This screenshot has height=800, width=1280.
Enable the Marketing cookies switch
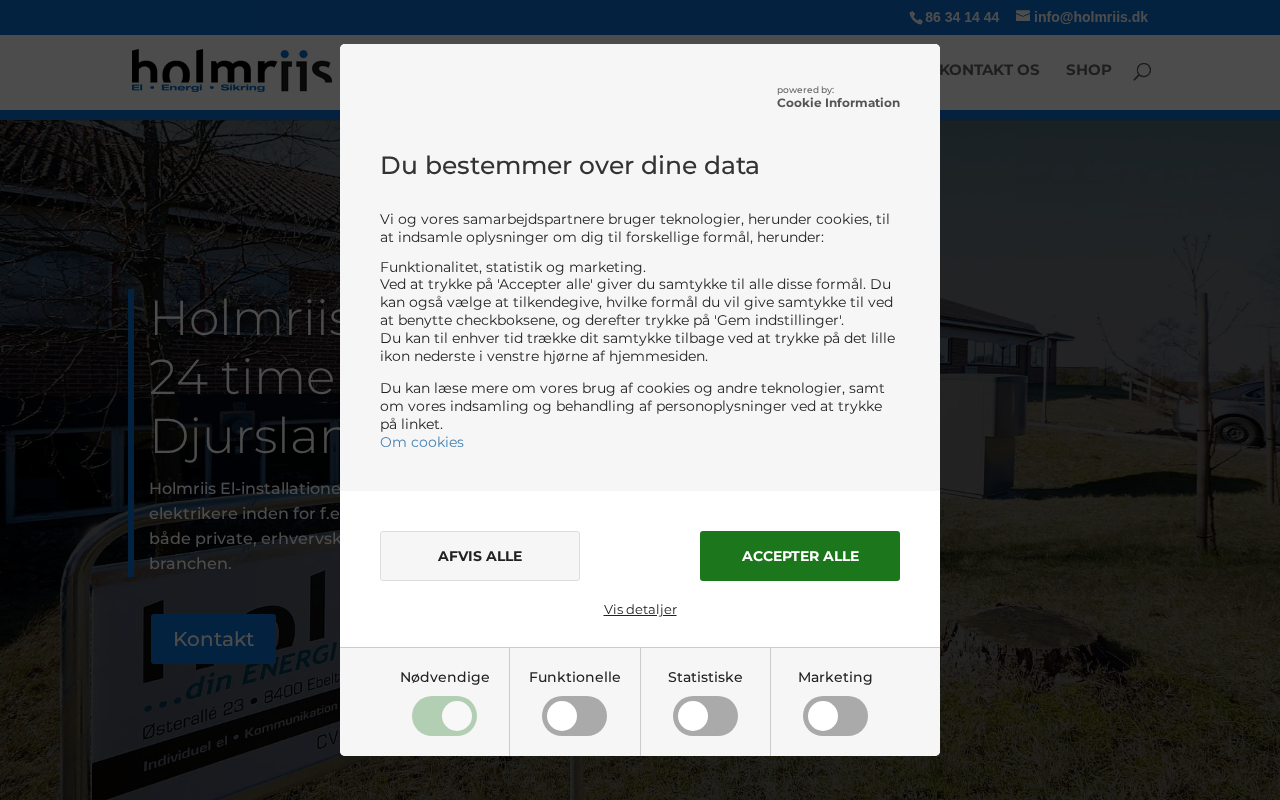[x=835, y=716]
